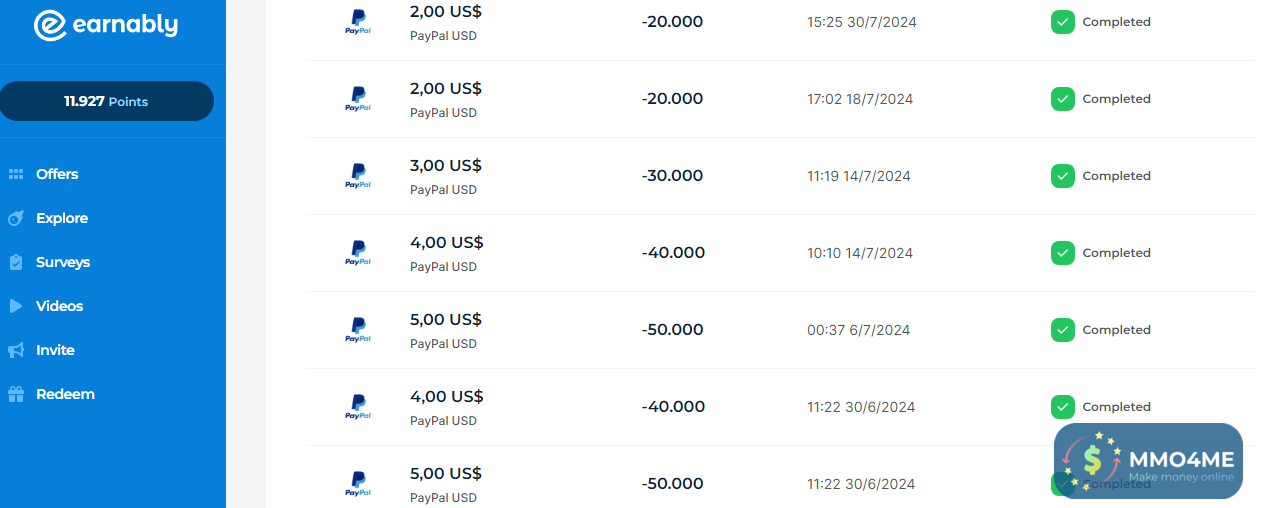The width and height of the screenshot is (1265, 508).
Task: Click the Videos play icon
Action: (x=16, y=306)
